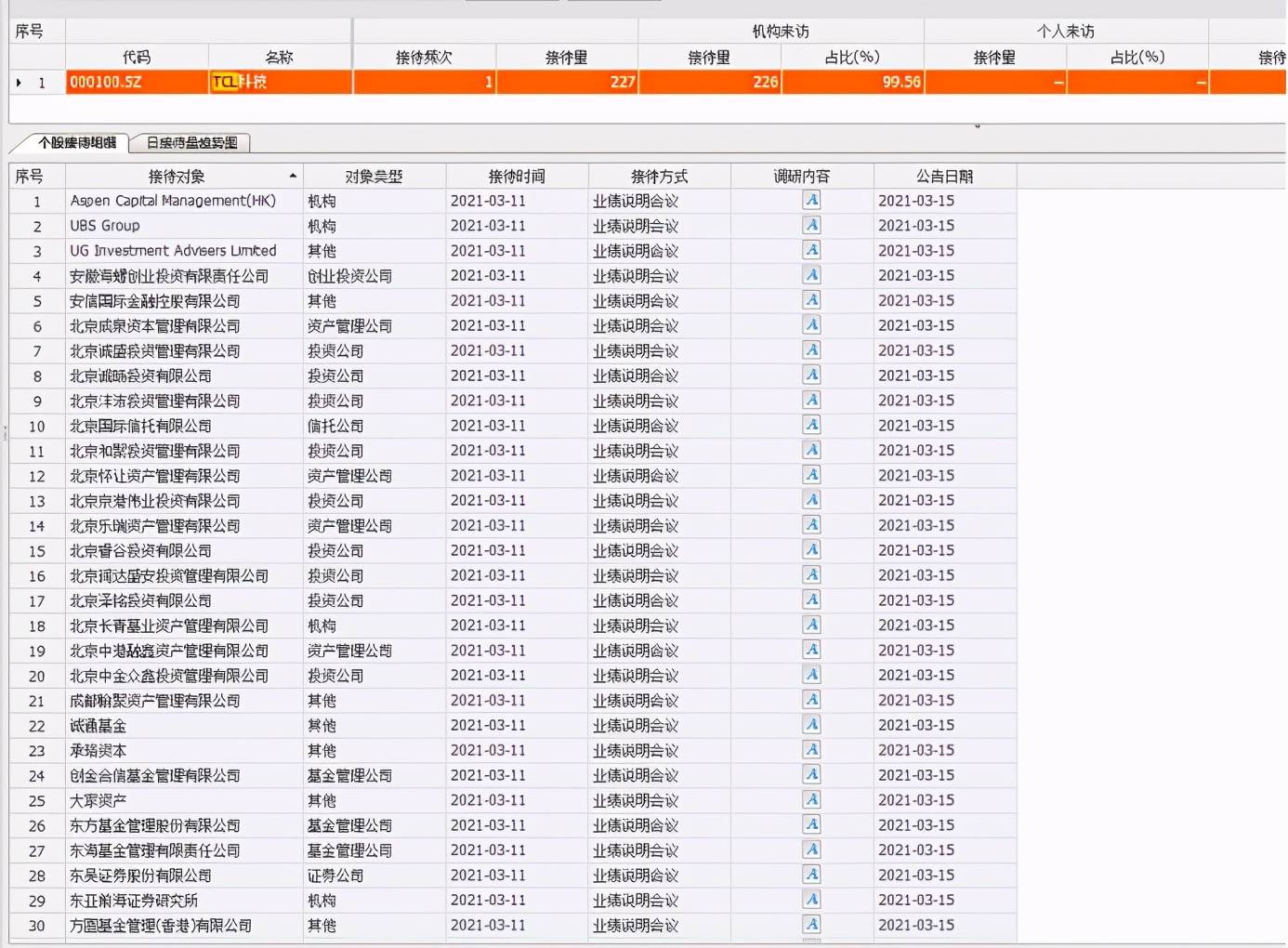
Task: Click the 调研内容 icon in row 20
Action: [x=811, y=675]
